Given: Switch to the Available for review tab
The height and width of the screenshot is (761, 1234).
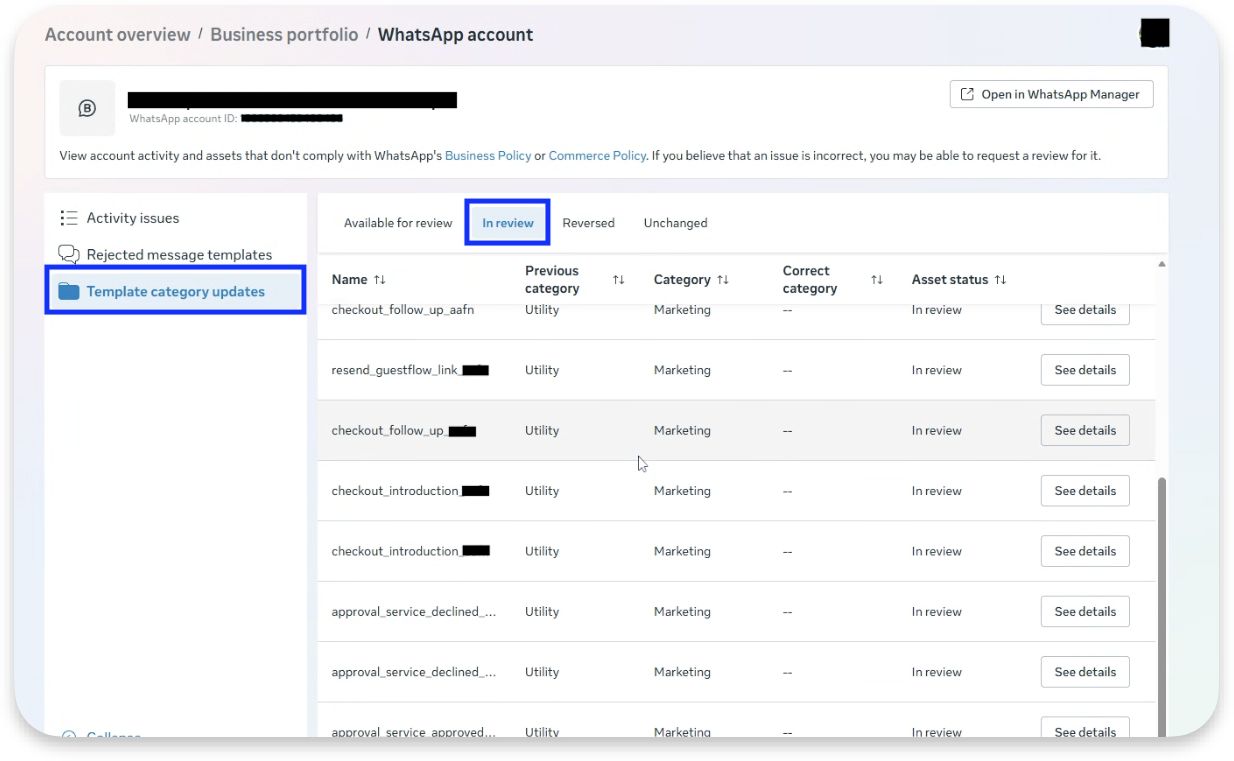Looking at the screenshot, I should pos(398,223).
